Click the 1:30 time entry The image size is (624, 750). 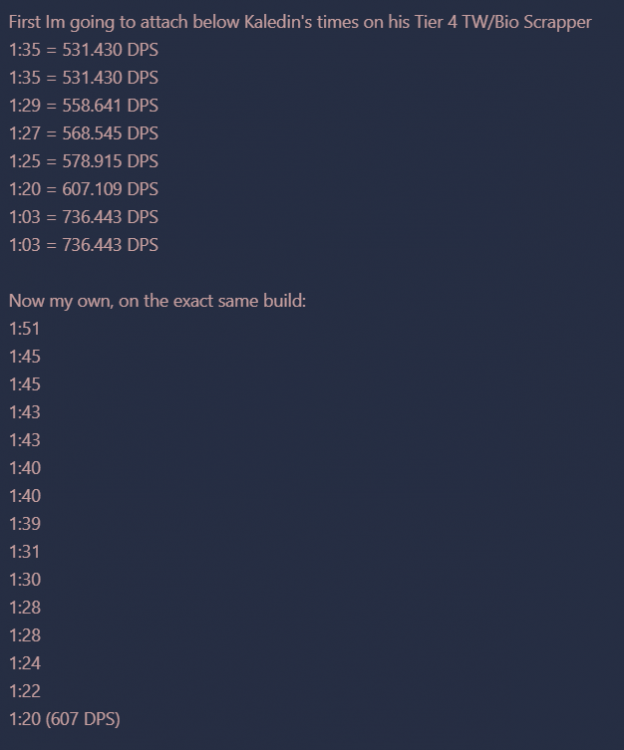pos(24,579)
